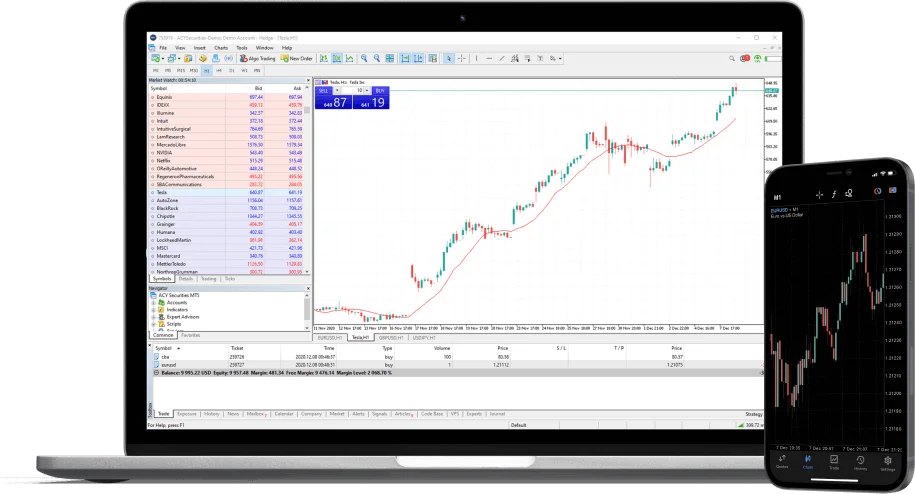This screenshot has width=915, height=494.
Task: Switch to the History tab in Toolbox
Action: click(x=212, y=413)
